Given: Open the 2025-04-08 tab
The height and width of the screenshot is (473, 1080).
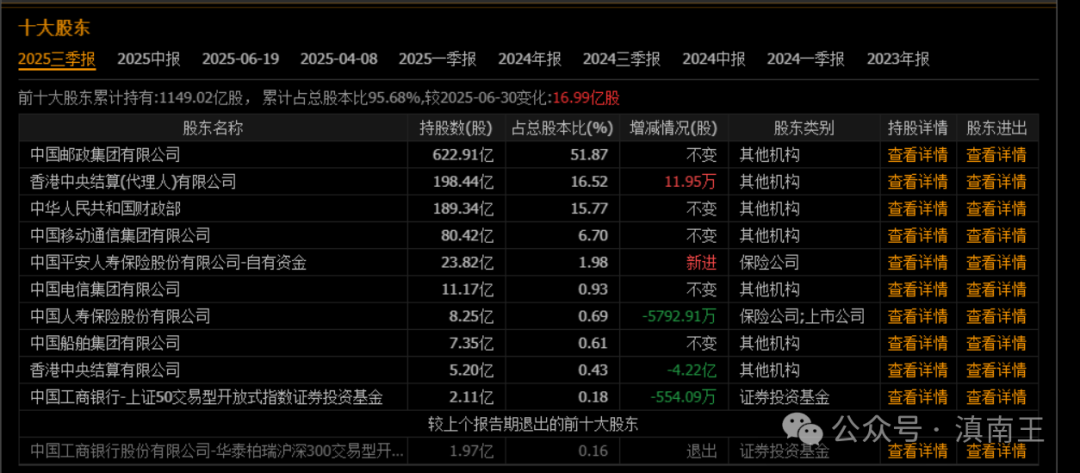Looking at the screenshot, I should tap(339, 59).
